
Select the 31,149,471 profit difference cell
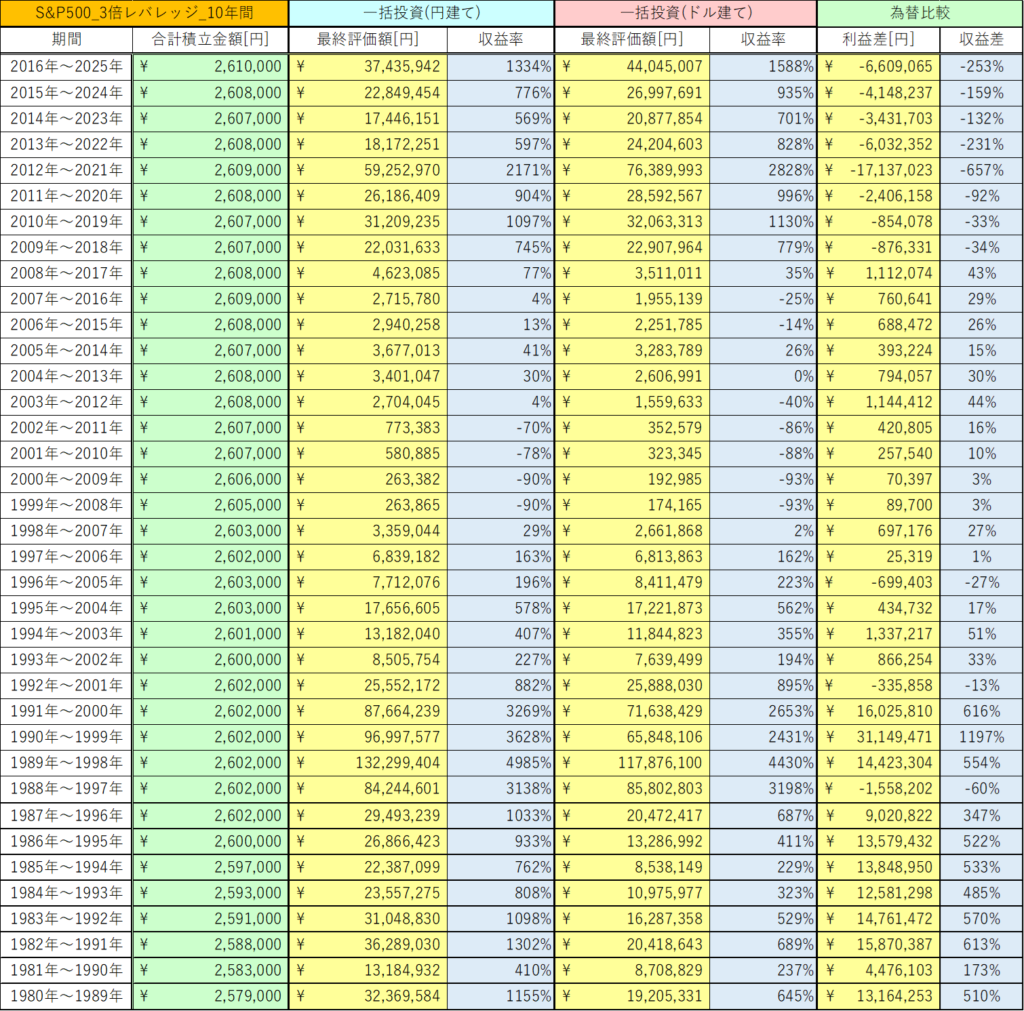click(878, 736)
